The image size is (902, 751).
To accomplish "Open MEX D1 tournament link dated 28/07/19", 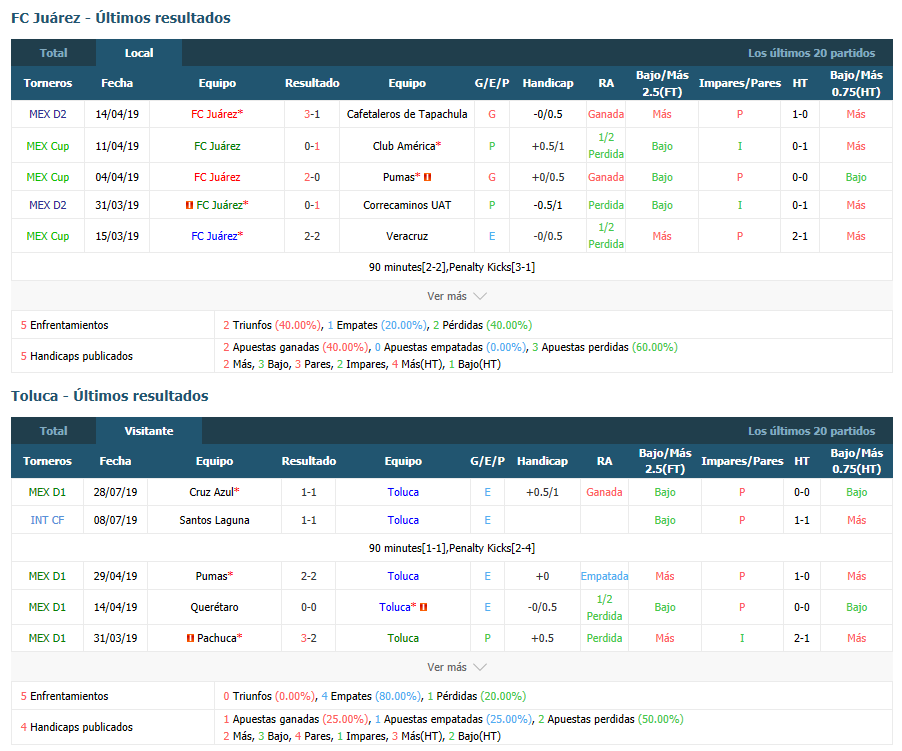I will pyautogui.click(x=47, y=492).
